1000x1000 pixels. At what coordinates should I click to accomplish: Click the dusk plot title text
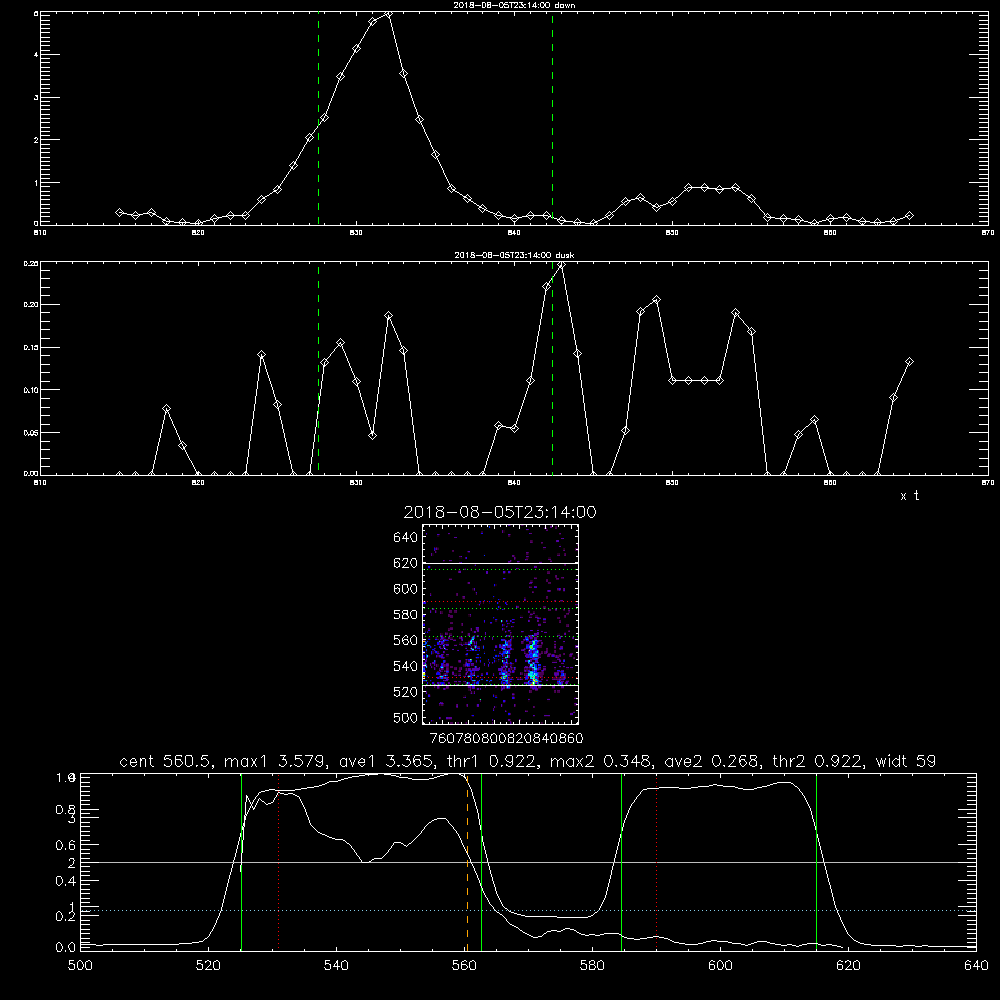tap(514, 255)
